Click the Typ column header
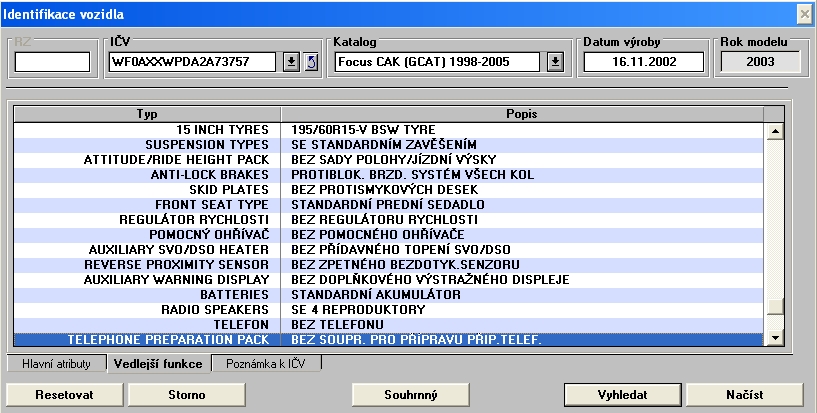 (147, 114)
